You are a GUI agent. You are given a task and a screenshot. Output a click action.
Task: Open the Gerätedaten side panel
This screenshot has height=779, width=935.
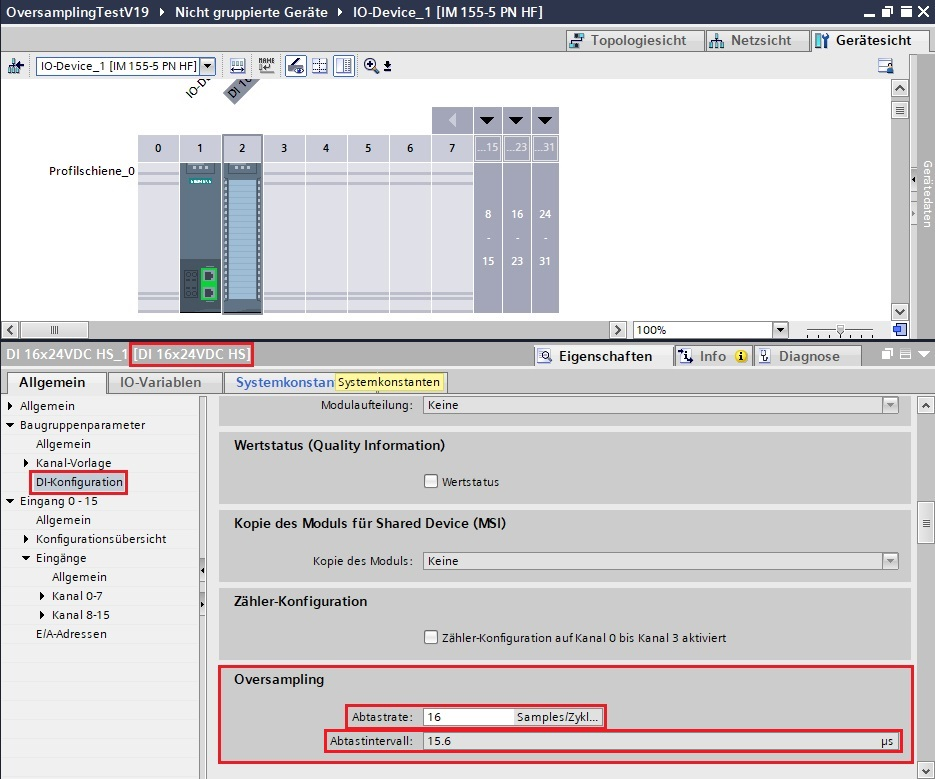pyautogui.click(x=927, y=194)
